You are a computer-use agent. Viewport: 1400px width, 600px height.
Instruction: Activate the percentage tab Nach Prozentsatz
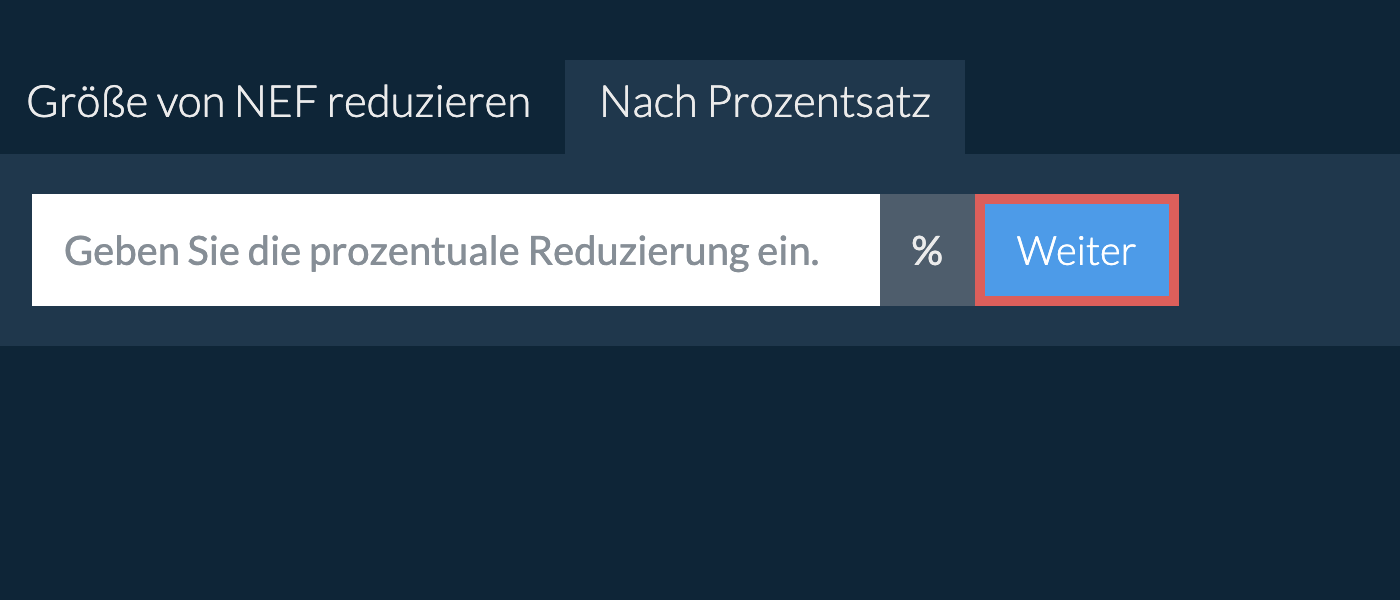765,103
